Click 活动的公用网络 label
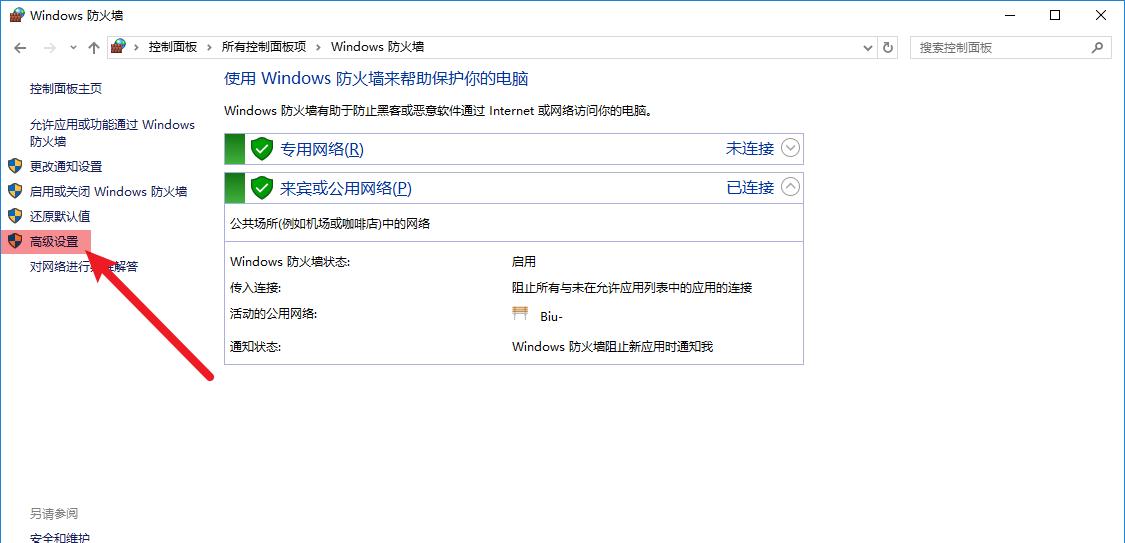The height and width of the screenshot is (543, 1125). pyautogui.click(x=273, y=313)
